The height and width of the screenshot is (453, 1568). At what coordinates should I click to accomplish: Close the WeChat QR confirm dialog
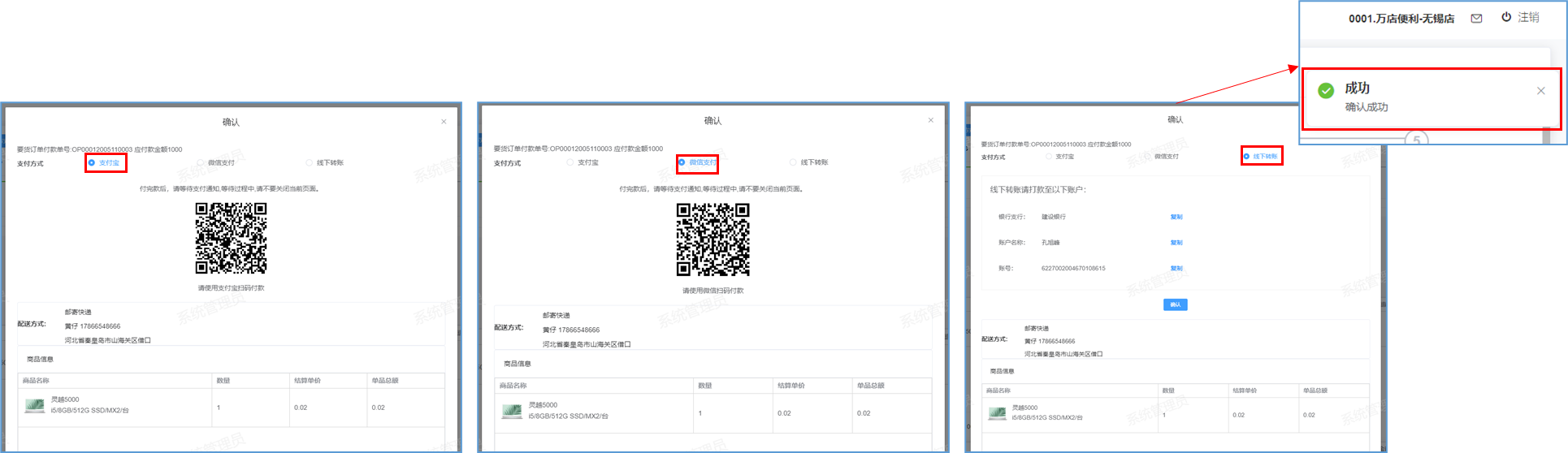(930, 120)
